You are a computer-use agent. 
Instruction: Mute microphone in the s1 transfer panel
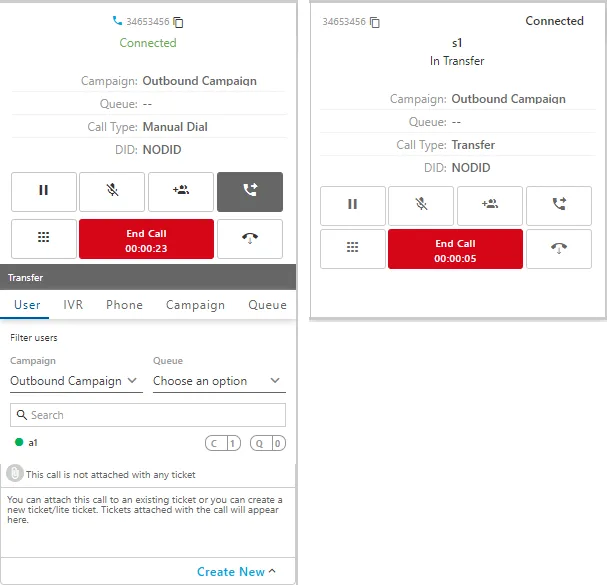(x=421, y=206)
